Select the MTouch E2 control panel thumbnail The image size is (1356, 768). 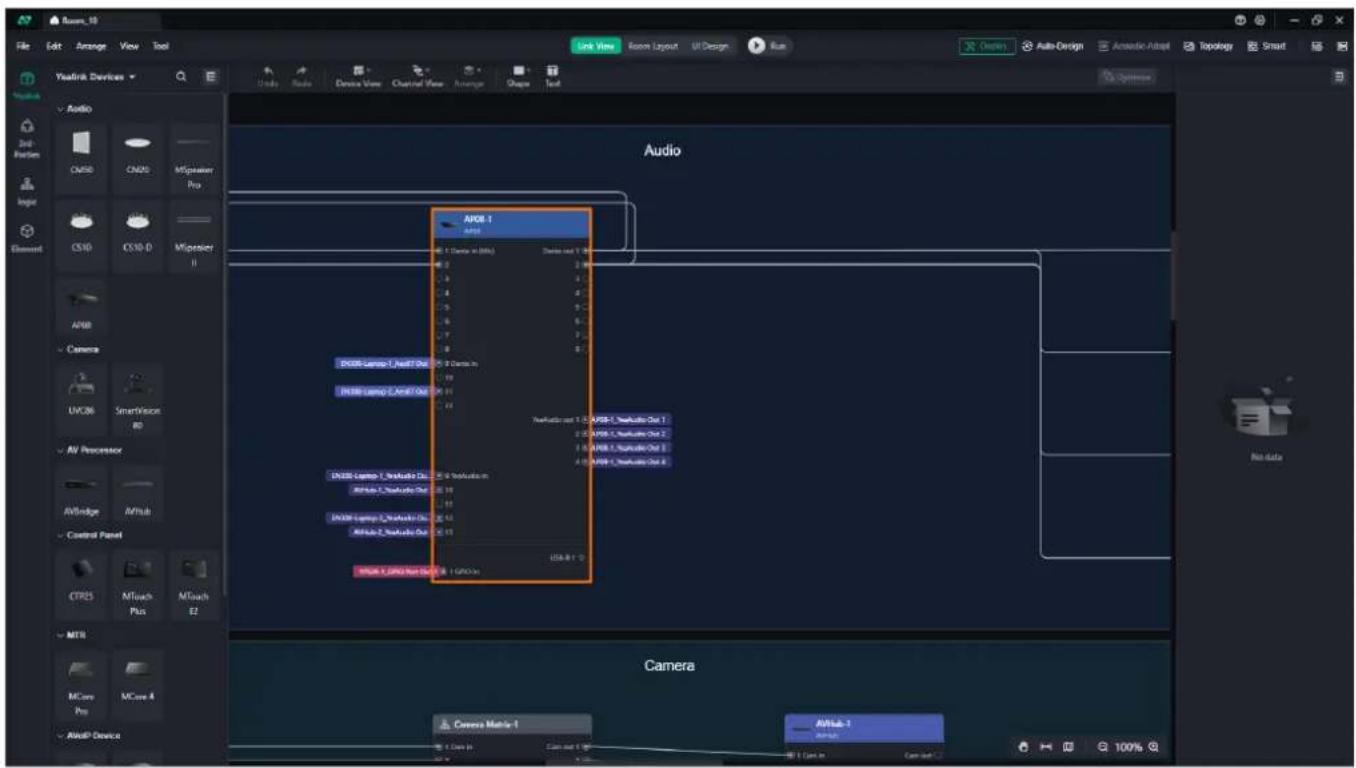pos(194,584)
